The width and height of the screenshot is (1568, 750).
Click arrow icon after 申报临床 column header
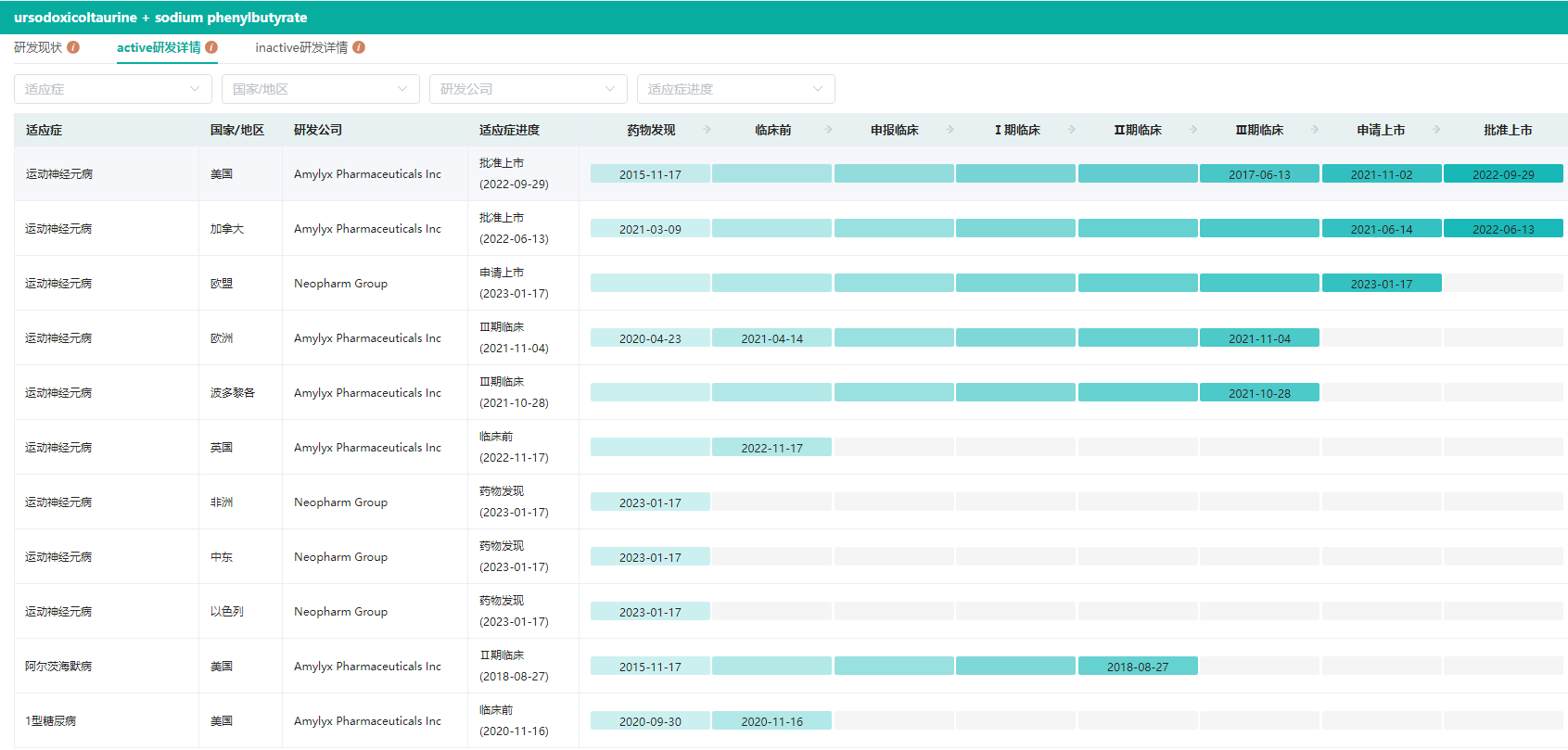pos(950,130)
